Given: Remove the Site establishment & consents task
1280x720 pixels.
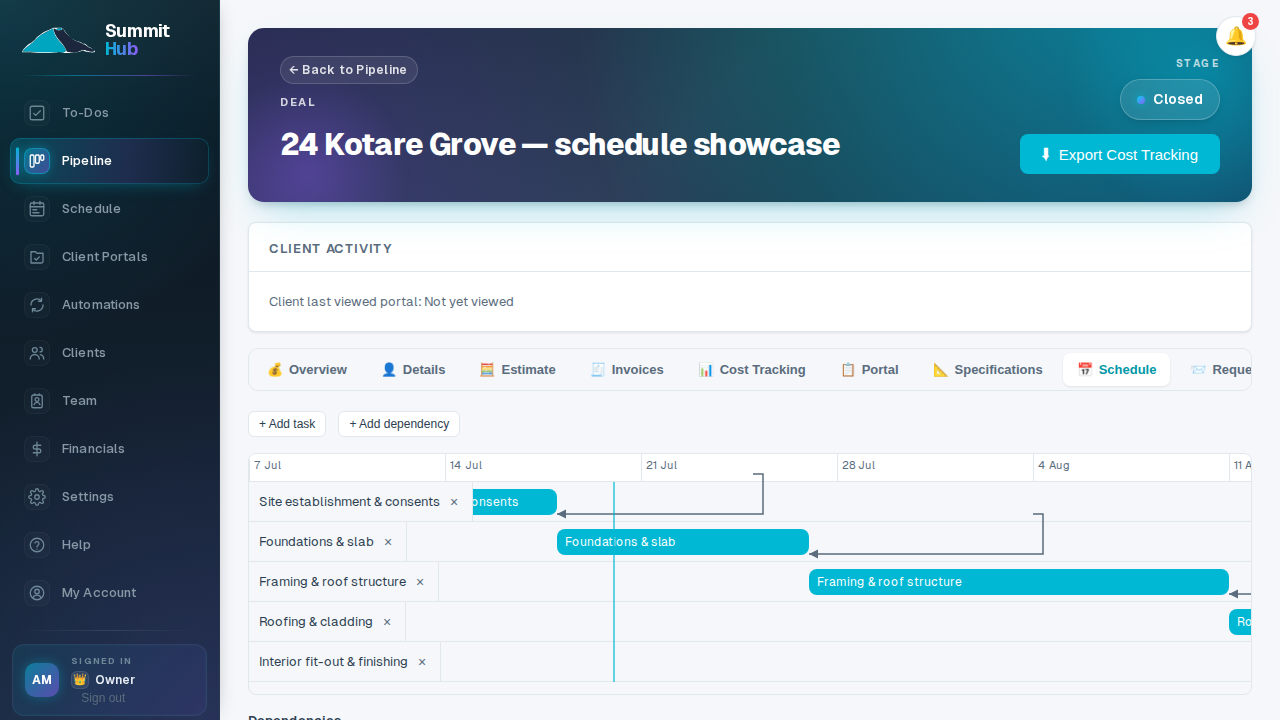Looking at the screenshot, I should [454, 502].
